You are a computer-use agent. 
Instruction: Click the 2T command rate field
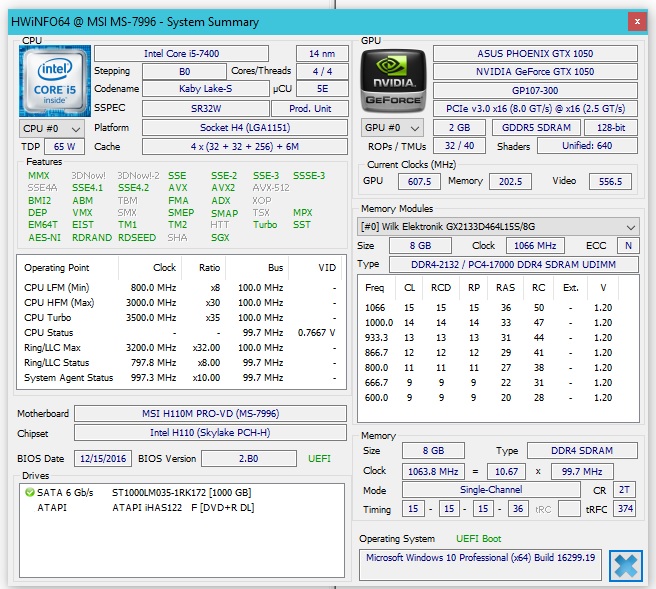click(x=624, y=489)
